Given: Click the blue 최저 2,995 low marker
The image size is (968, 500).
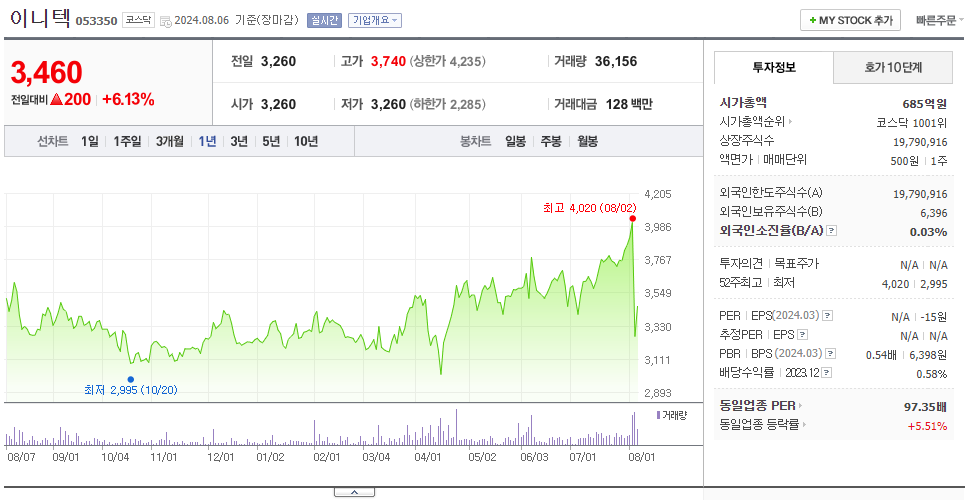Looking at the screenshot, I should click(130, 380).
